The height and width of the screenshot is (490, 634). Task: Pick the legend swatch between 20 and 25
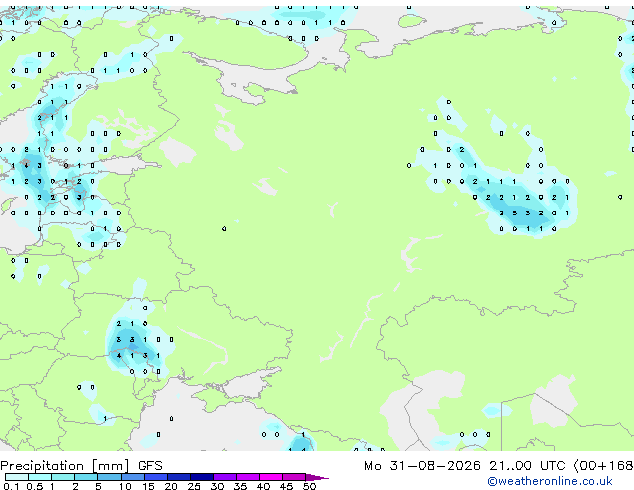178,477
